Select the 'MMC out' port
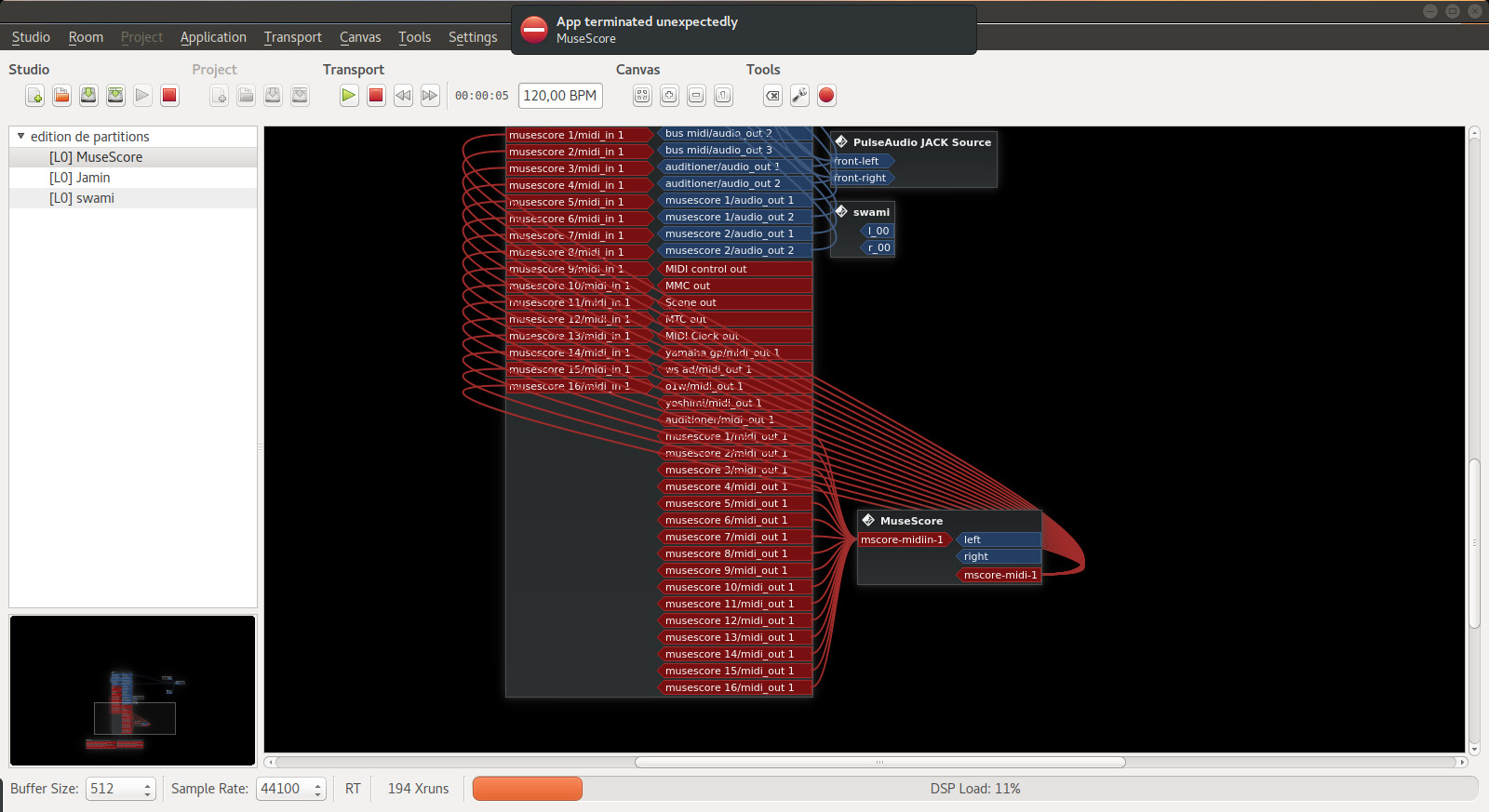 [735, 286]
